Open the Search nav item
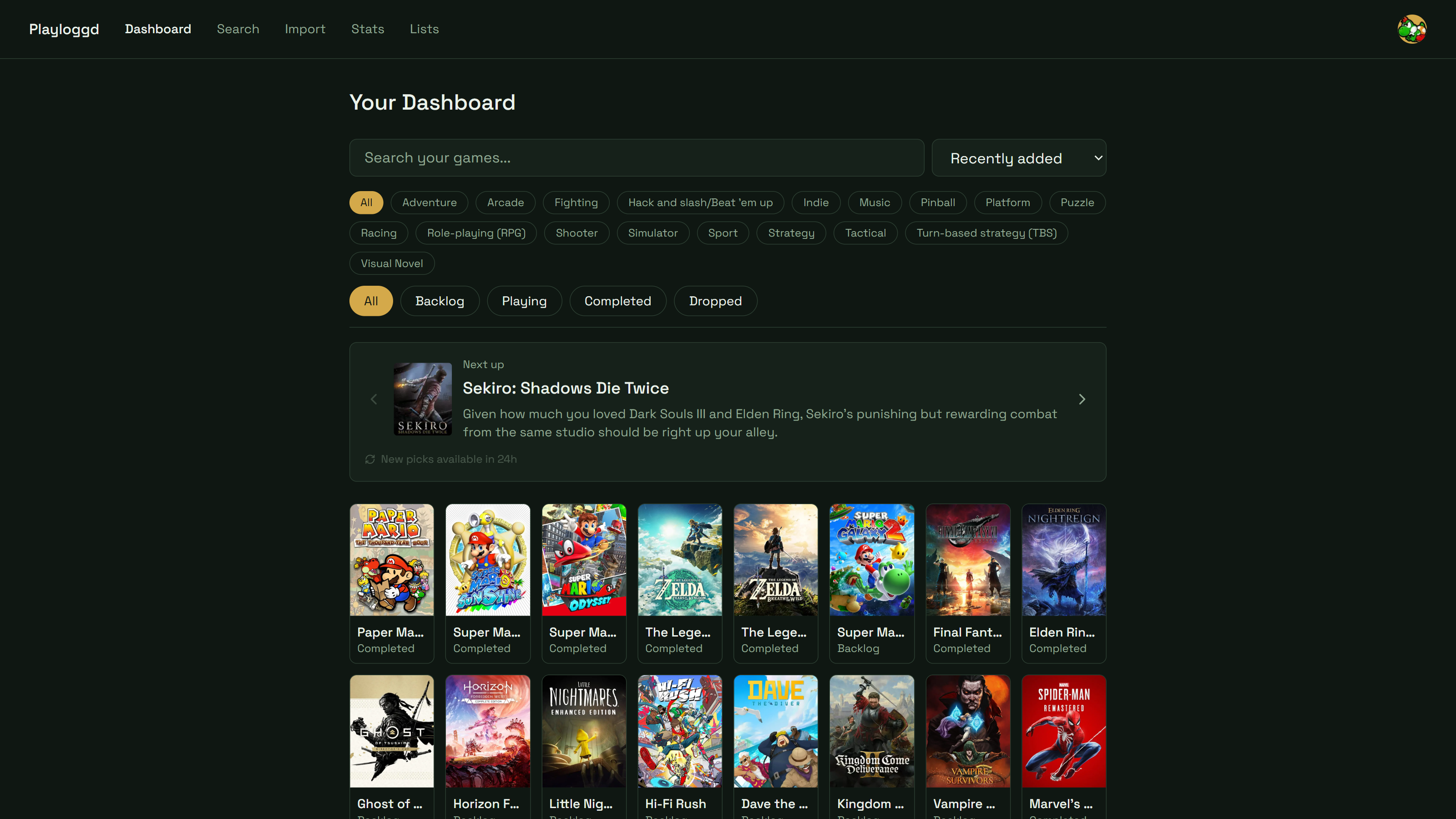The width and height of the screenshot is (1456, 819). (x=238, y=29)
